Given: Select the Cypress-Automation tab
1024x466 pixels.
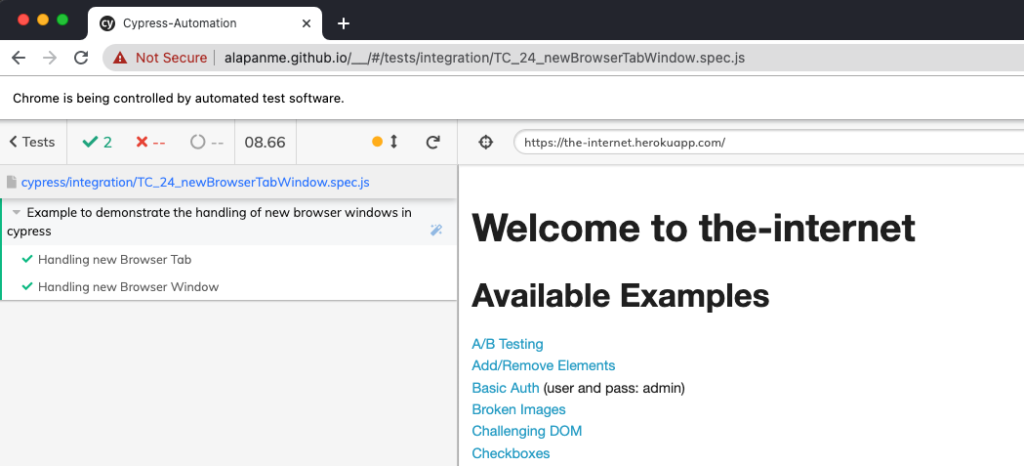Looking at the screenshot, I should click(x=204, y=23).
